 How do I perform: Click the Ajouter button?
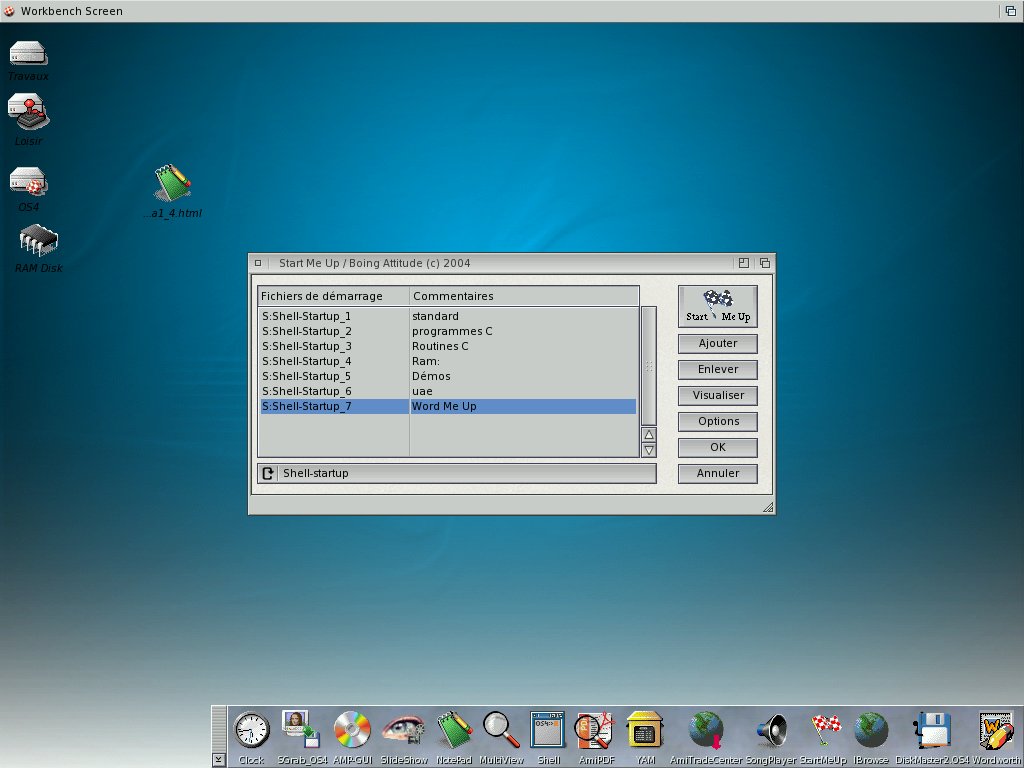[718, 344]
